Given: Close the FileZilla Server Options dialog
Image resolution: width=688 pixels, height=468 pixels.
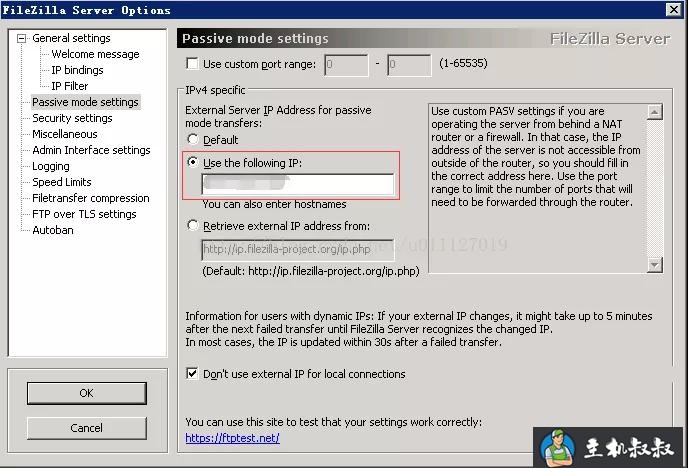Looking at the screenshot, I should [x=673, y=9].
